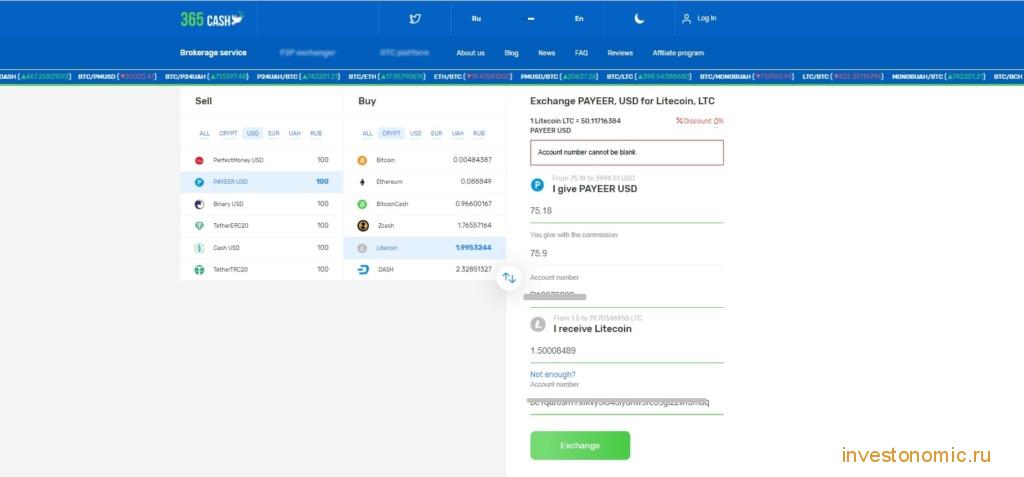Select USD filter in Sell column
1024x477 pixels.
tap(253, 133)
